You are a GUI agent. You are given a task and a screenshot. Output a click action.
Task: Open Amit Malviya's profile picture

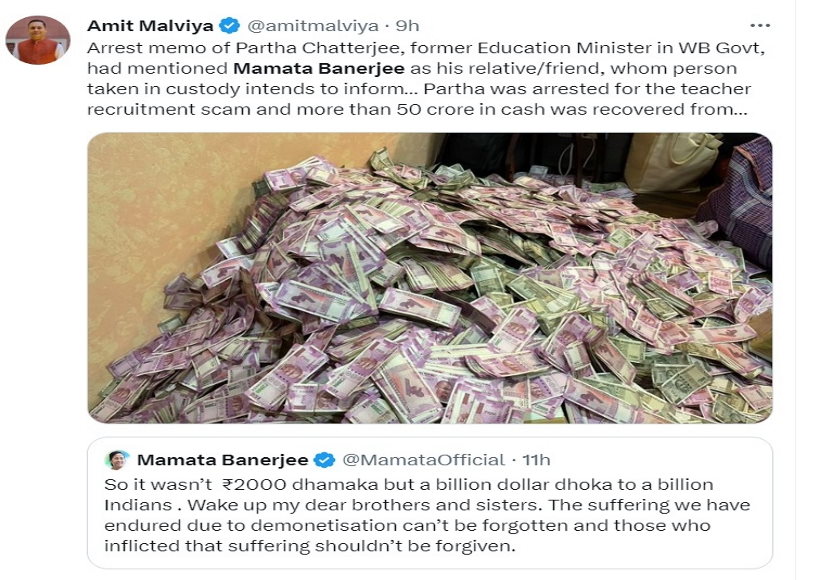tap(38, 41)
